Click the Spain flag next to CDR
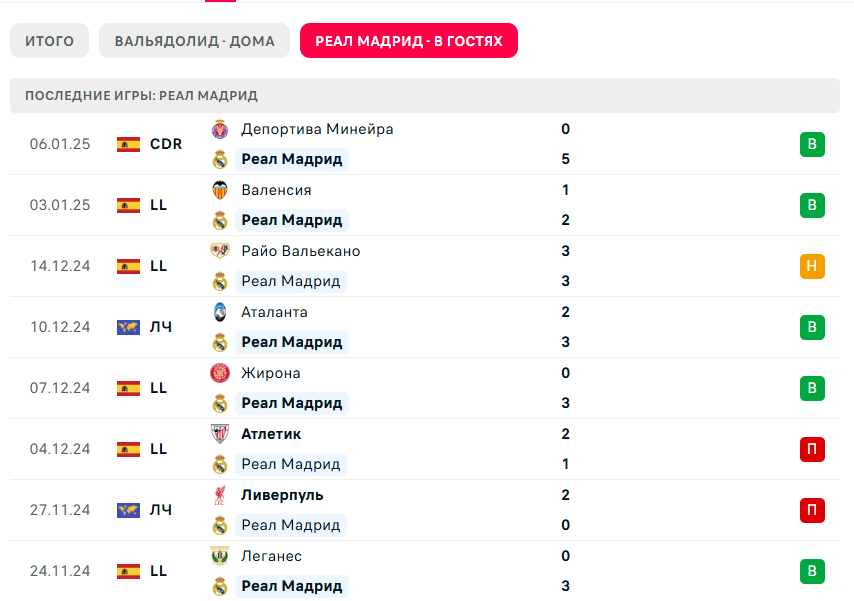The width and height of the screenshot is (854, 601). point(128,144)
